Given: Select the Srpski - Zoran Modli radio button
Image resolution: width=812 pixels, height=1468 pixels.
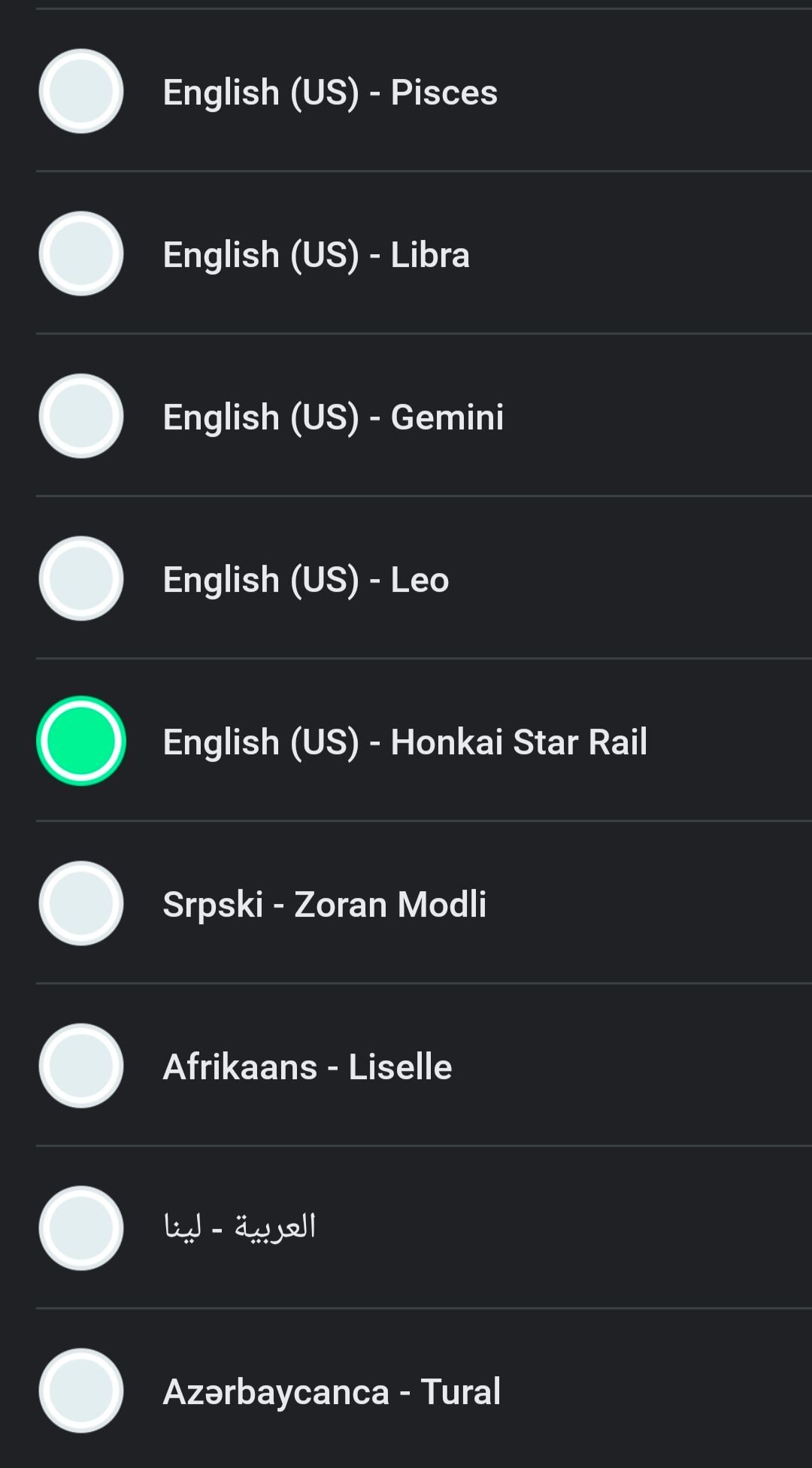Looking at the screenshot, I should [81, 904].
